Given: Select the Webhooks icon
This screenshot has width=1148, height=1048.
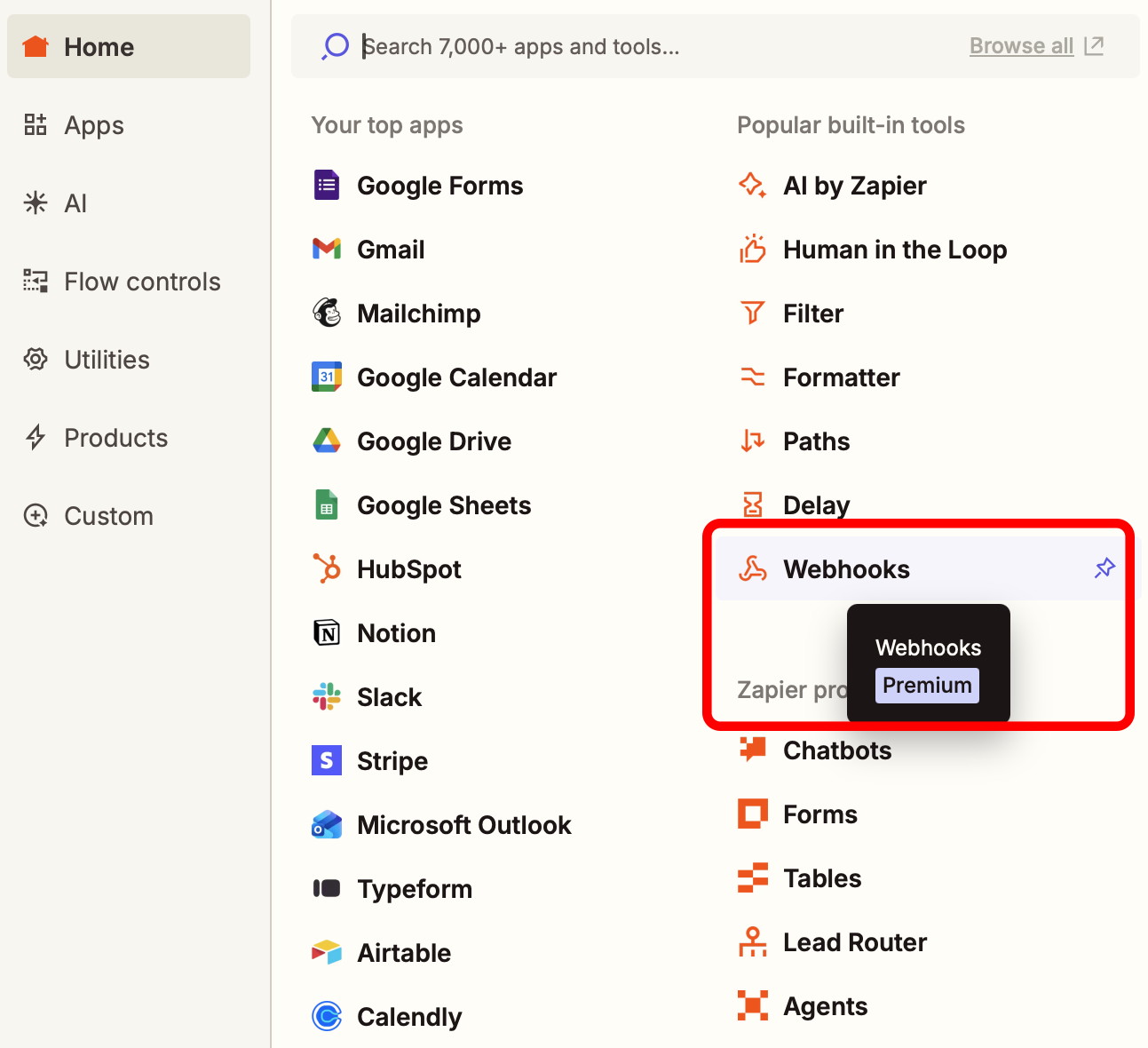Looking at the screenshot, I should tap(754, 568).
